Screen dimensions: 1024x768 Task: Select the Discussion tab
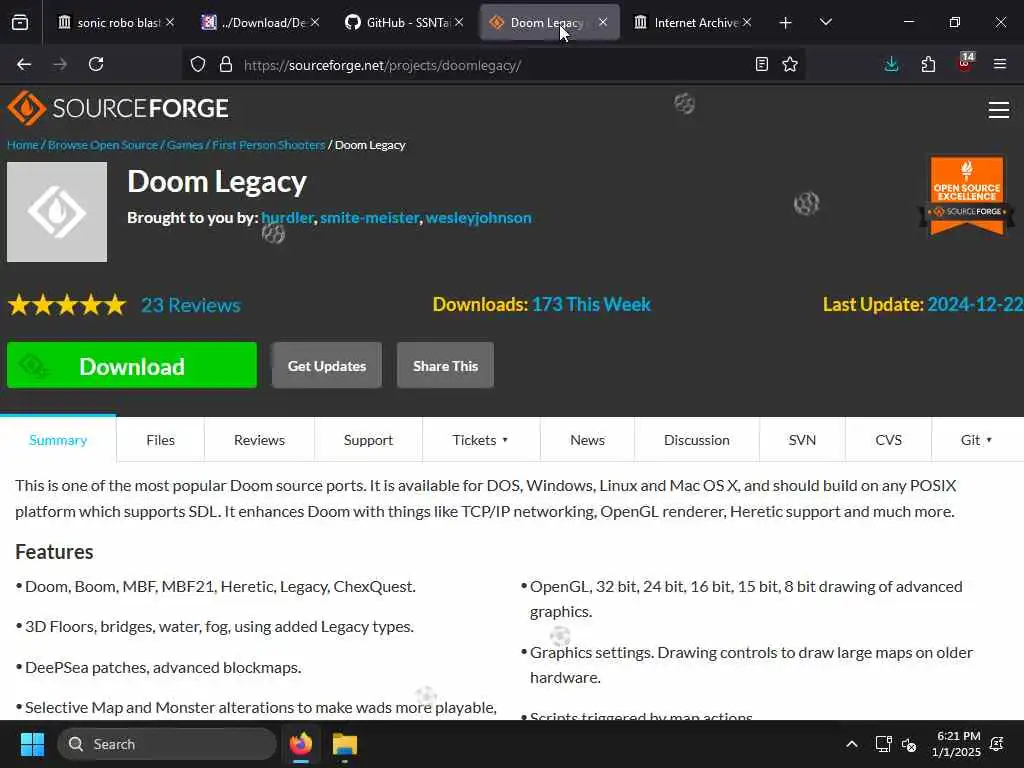point(696,440)
